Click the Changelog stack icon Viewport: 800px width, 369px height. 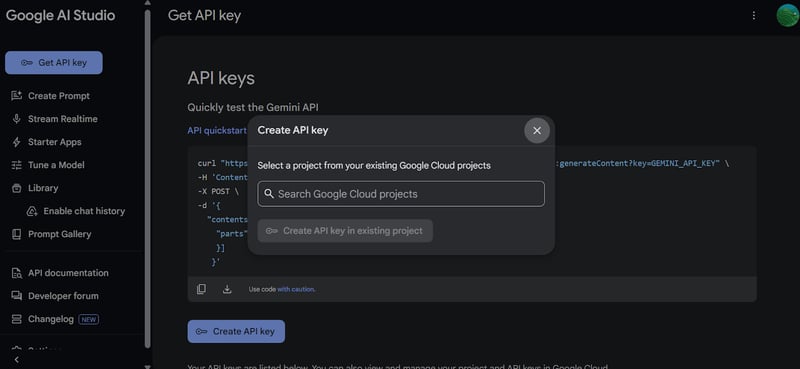point(17,319)
